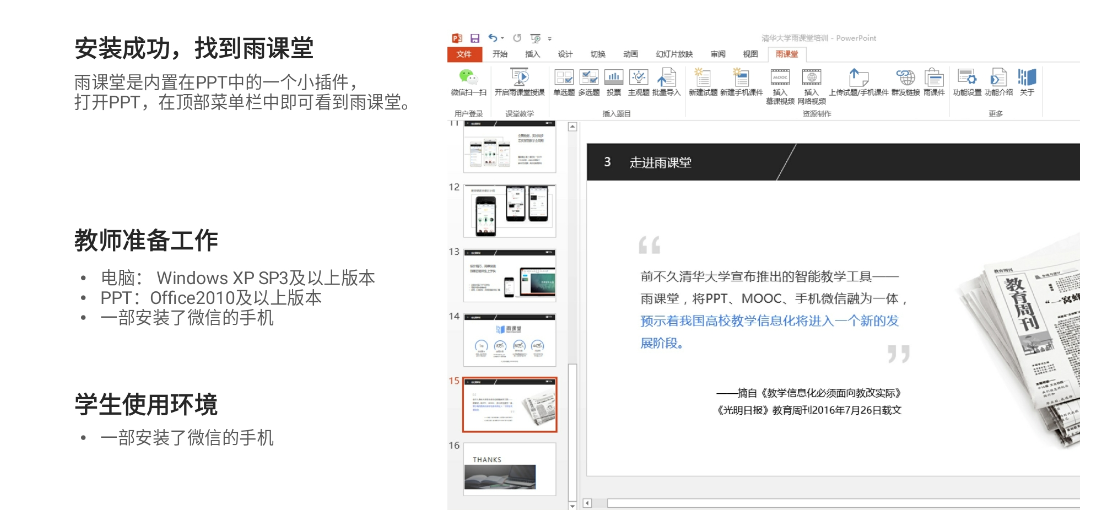The image size is (1095, 521).
Task: Click the 用户登录 group label
Action: pos(468,113)
